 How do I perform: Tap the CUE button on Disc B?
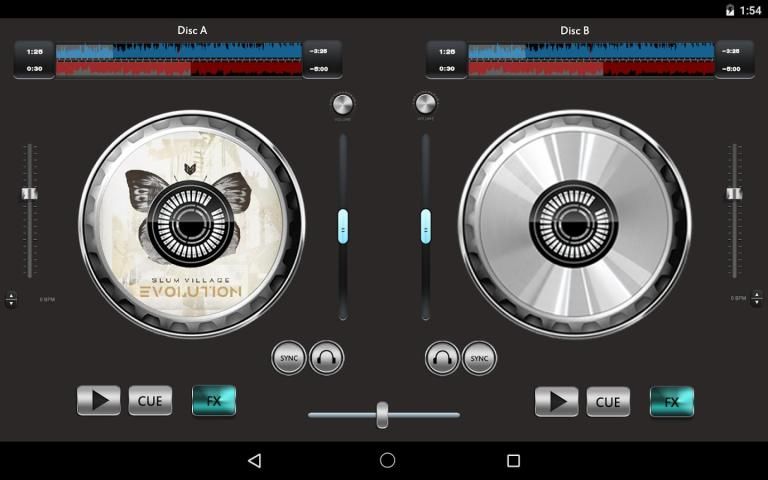pyautogui.click(x=608, y=401)
